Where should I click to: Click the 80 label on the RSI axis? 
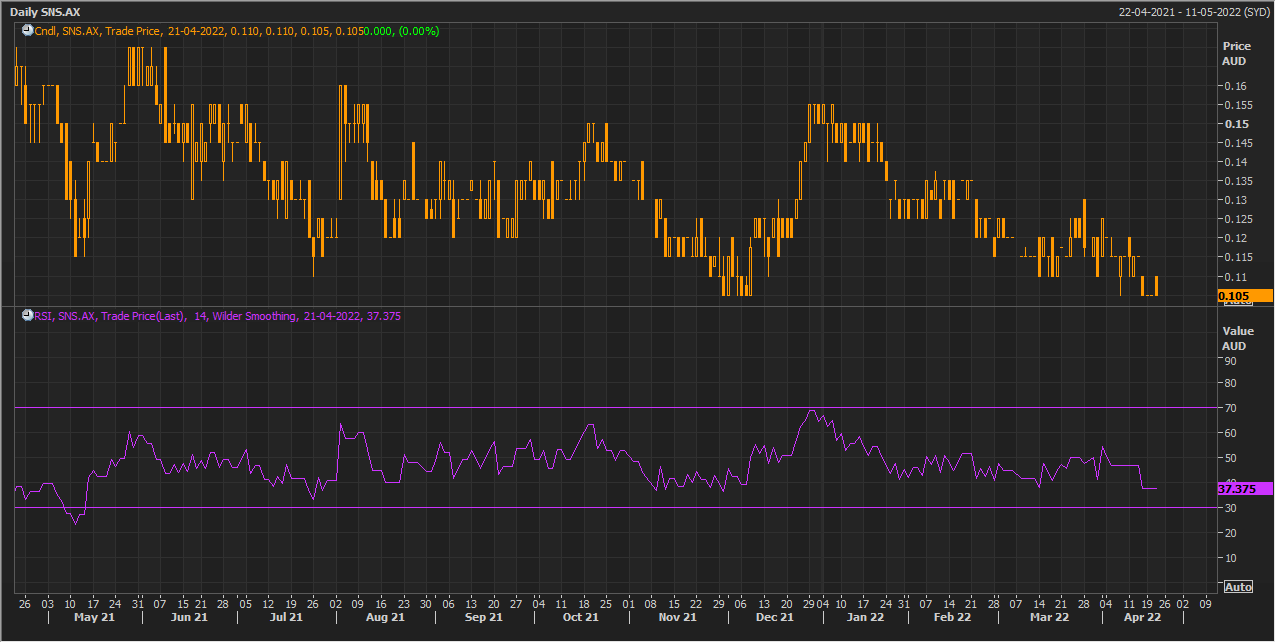pyautogui.click(x=1230, y=383)
